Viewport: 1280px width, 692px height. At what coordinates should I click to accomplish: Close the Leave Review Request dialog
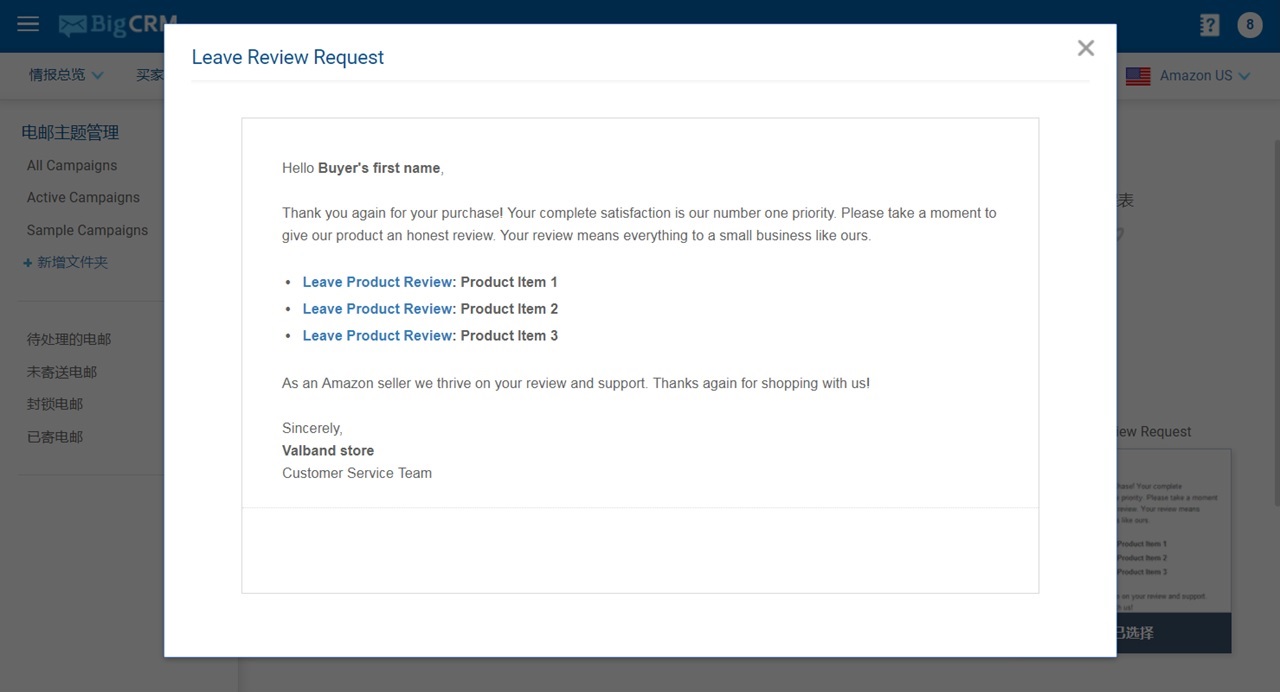click(x=1085, y=48)
